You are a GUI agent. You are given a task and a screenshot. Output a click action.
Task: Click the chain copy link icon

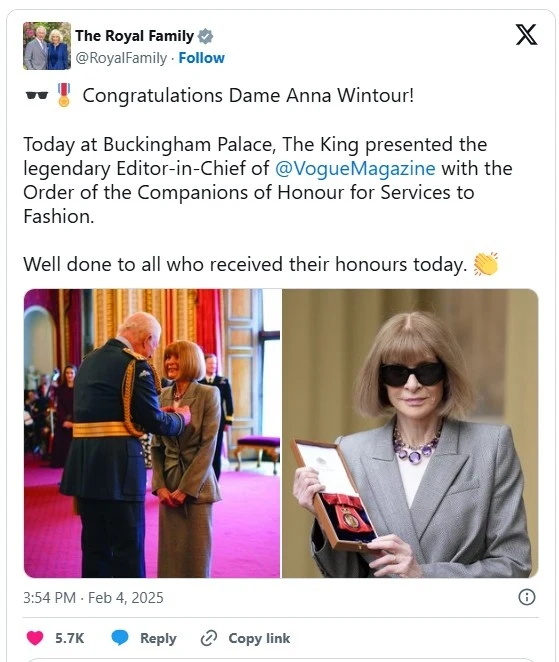point(209,638)
